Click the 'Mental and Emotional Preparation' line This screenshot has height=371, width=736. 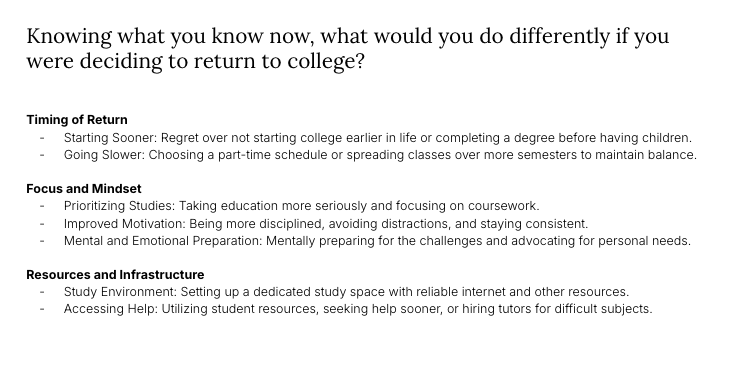[377, 241]
